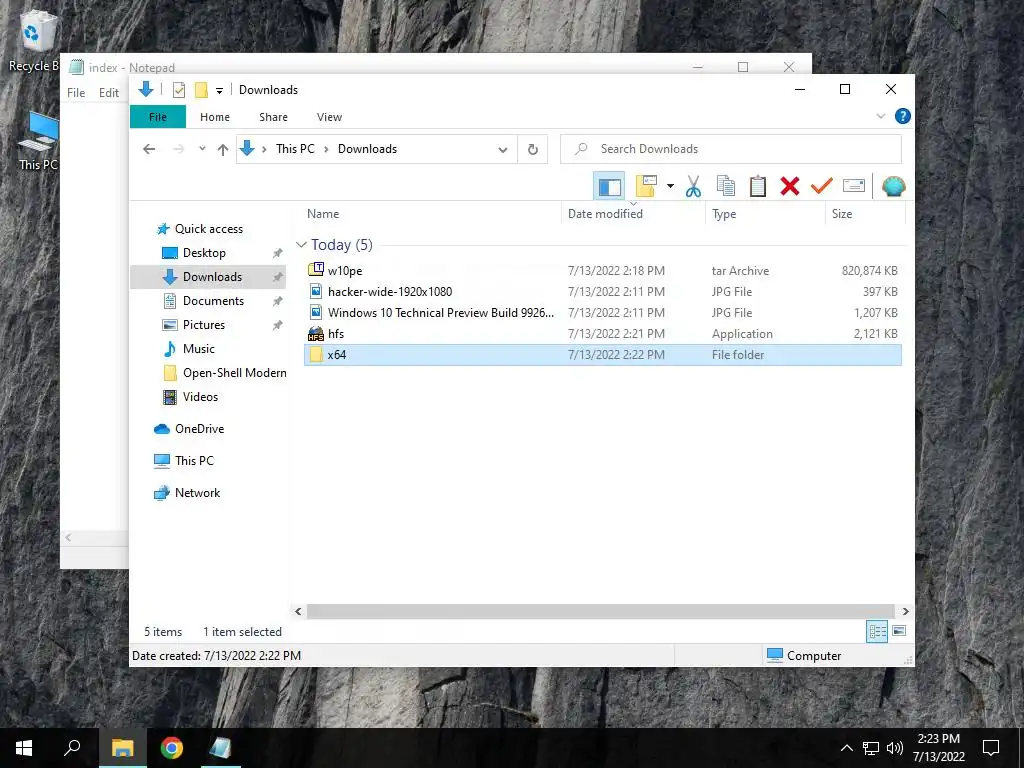
Task: Click the Search Downloads field
Action: 731,149
